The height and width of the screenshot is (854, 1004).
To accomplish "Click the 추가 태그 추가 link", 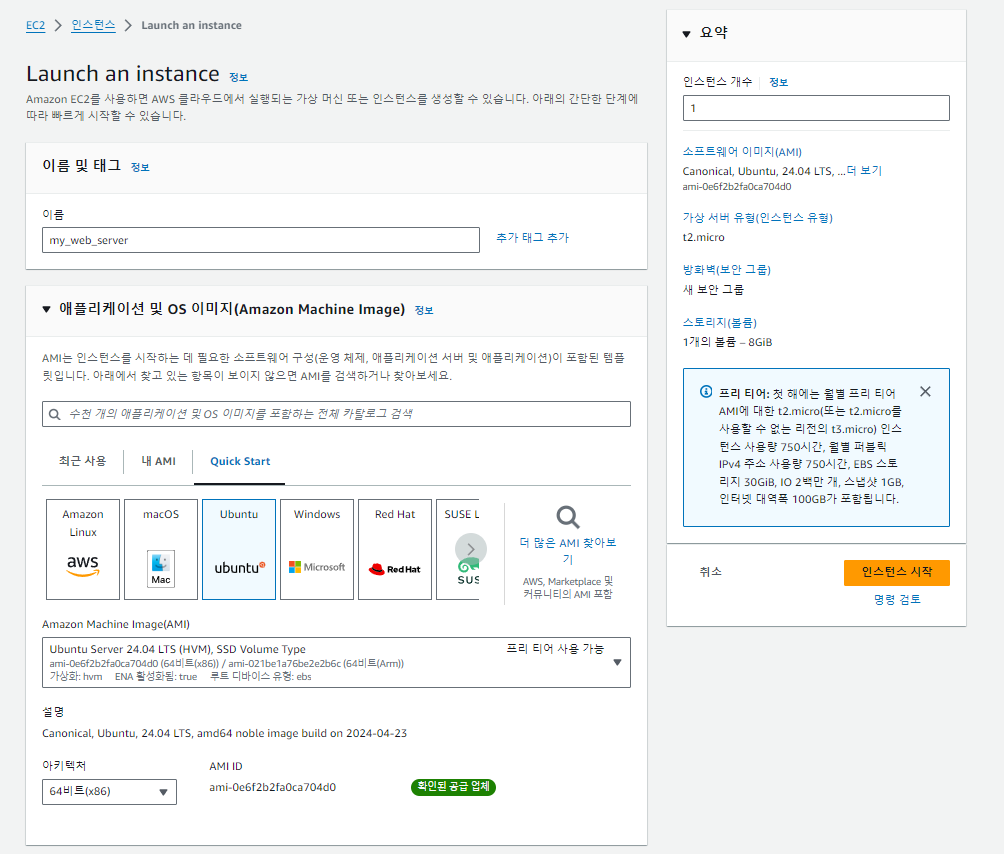I will [x=532, y=238].
